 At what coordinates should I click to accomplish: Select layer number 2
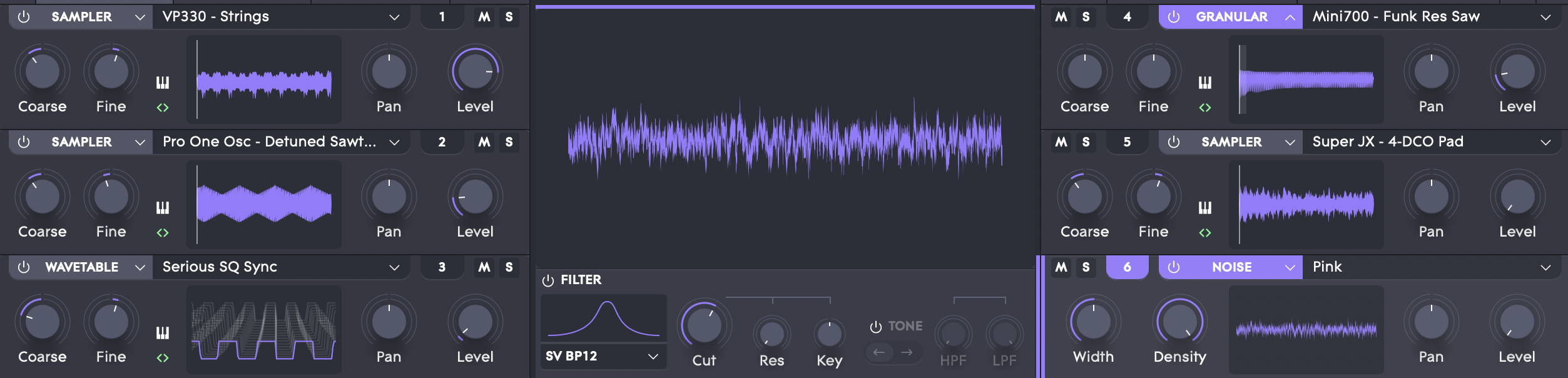(x=442, y=142)
